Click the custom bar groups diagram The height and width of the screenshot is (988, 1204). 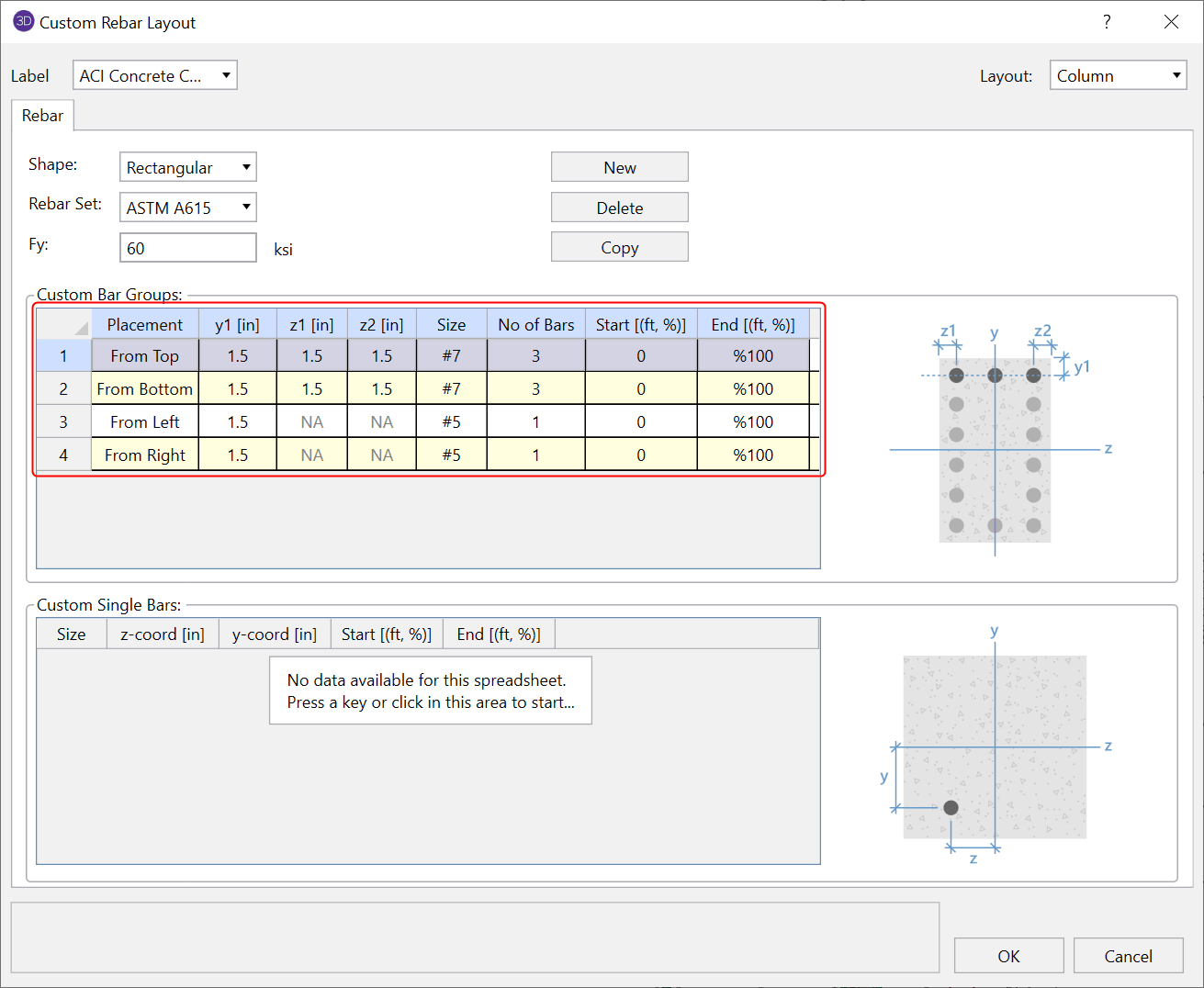tap(996, 441)
